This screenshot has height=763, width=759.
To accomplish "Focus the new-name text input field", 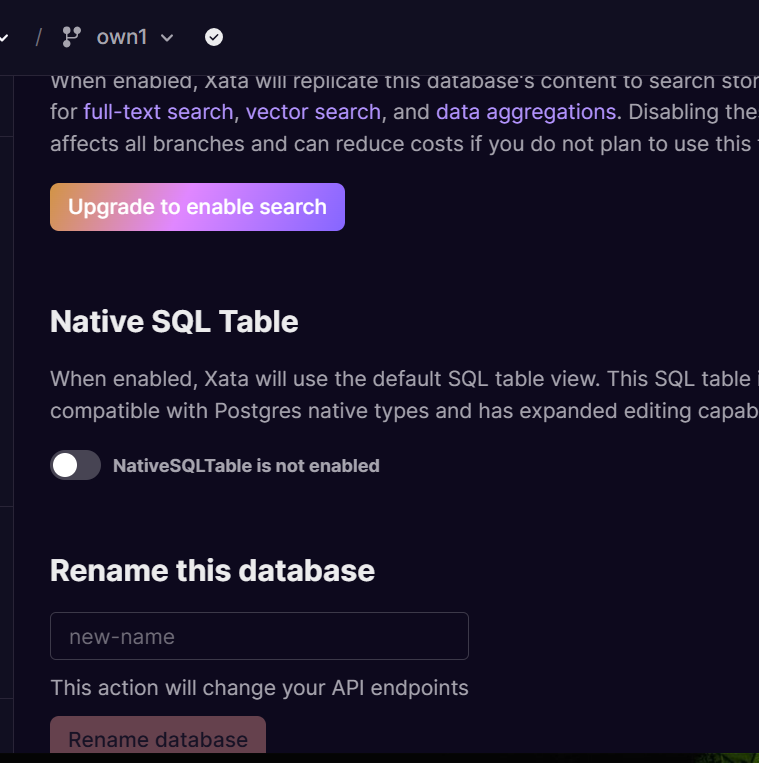I will point(259,636).
